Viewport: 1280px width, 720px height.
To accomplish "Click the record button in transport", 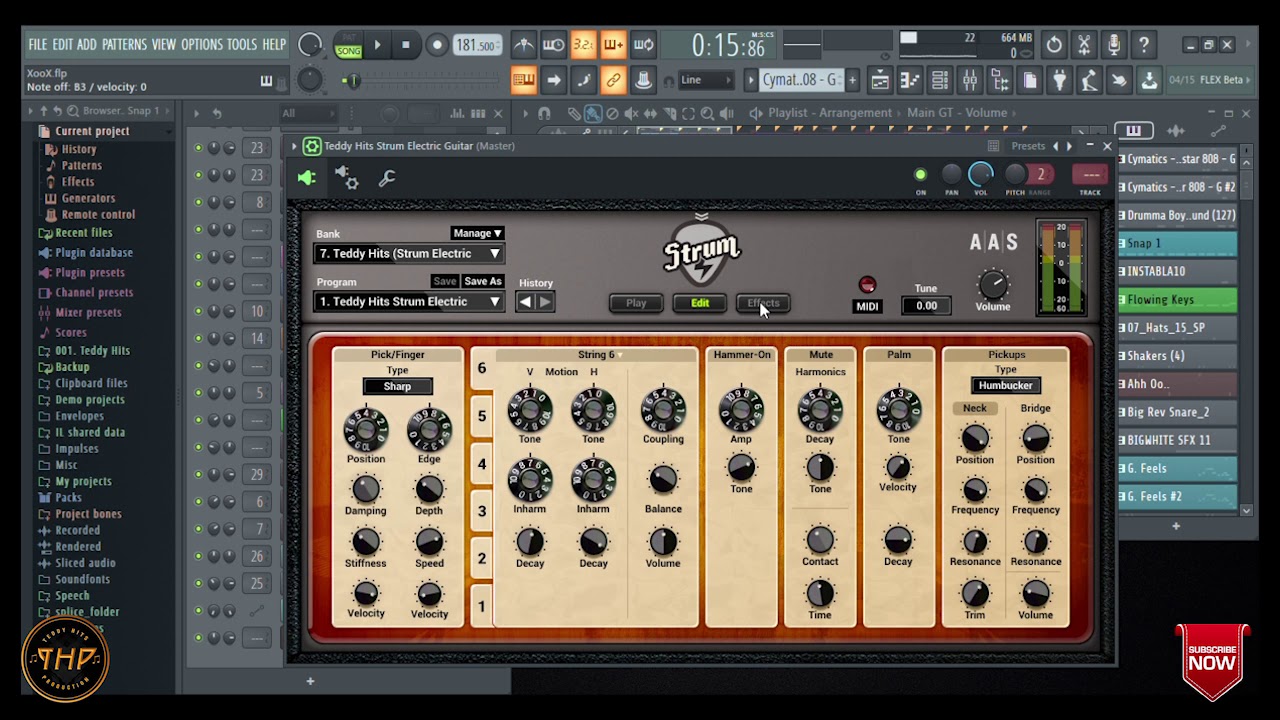I will [436, 45].
